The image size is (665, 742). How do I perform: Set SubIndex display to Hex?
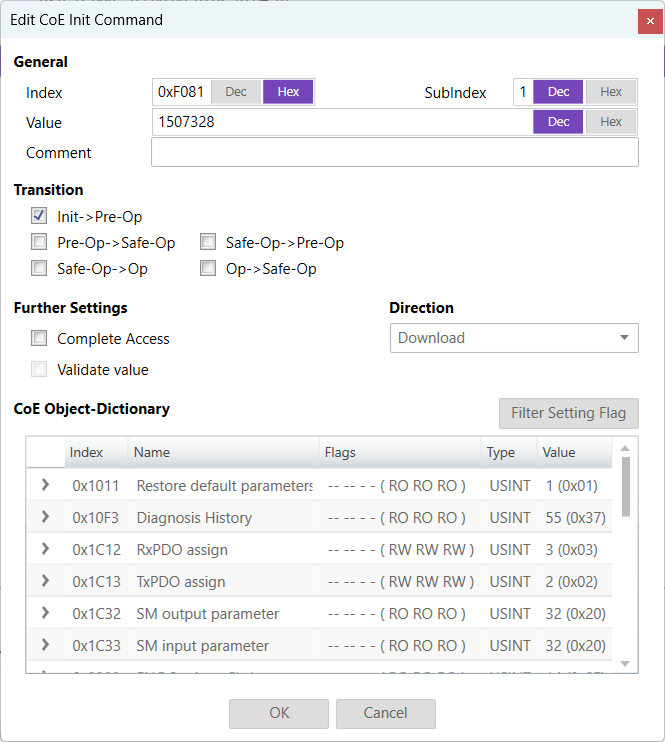pos(611,92)
